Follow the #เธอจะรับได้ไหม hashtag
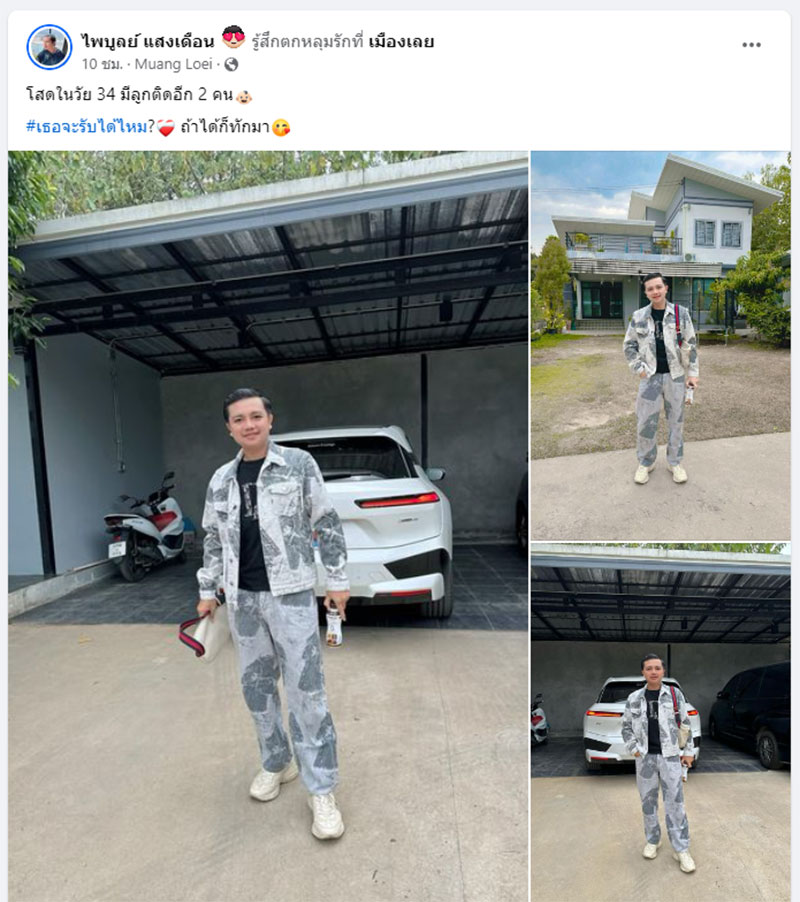 click(x=87, y=127)
